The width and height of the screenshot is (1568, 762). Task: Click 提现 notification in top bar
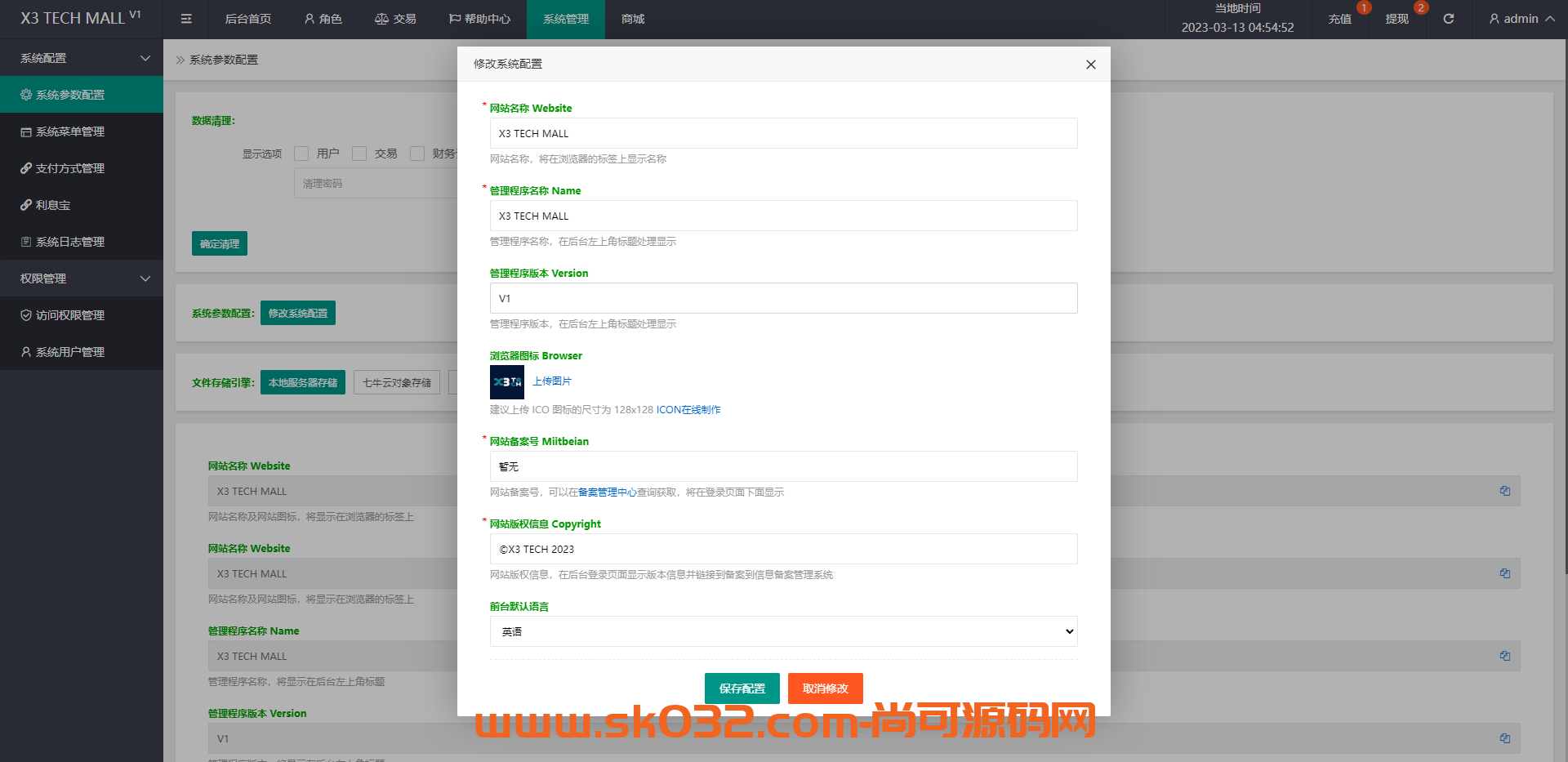[x=1397, y=19]
